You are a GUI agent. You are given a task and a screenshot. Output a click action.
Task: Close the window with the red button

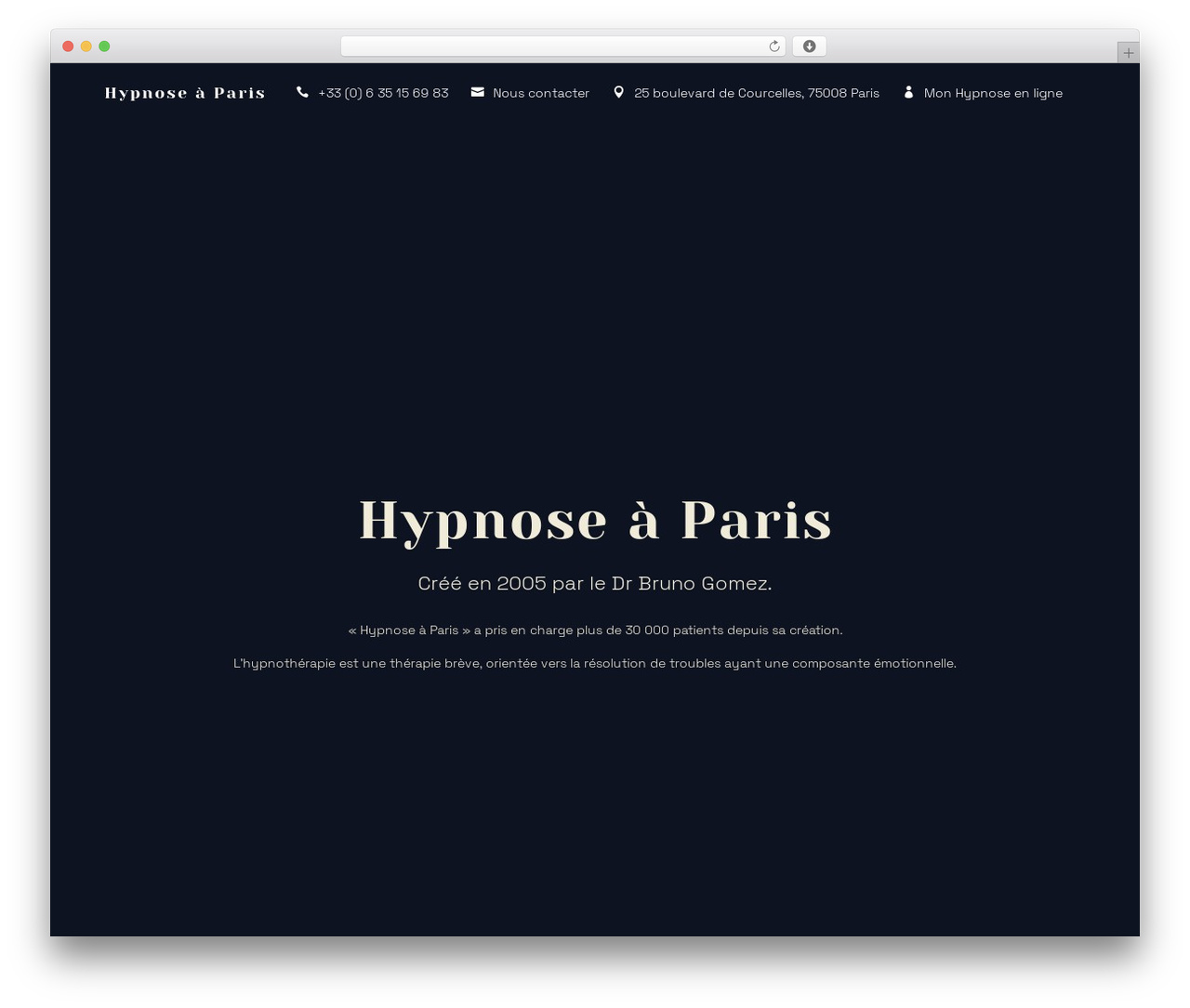tap(68, 46)
